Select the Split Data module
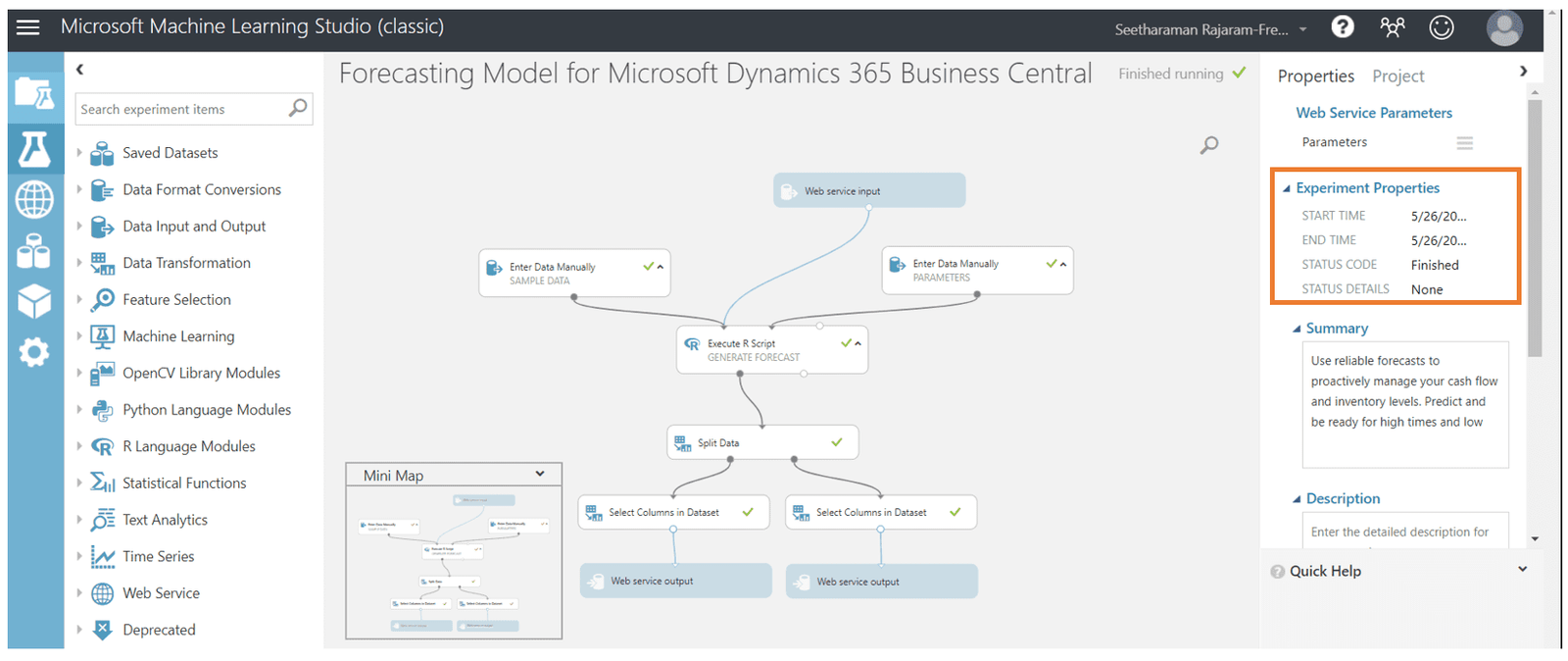This screenshot has height=661, width=1568. [x=762, y=442]
